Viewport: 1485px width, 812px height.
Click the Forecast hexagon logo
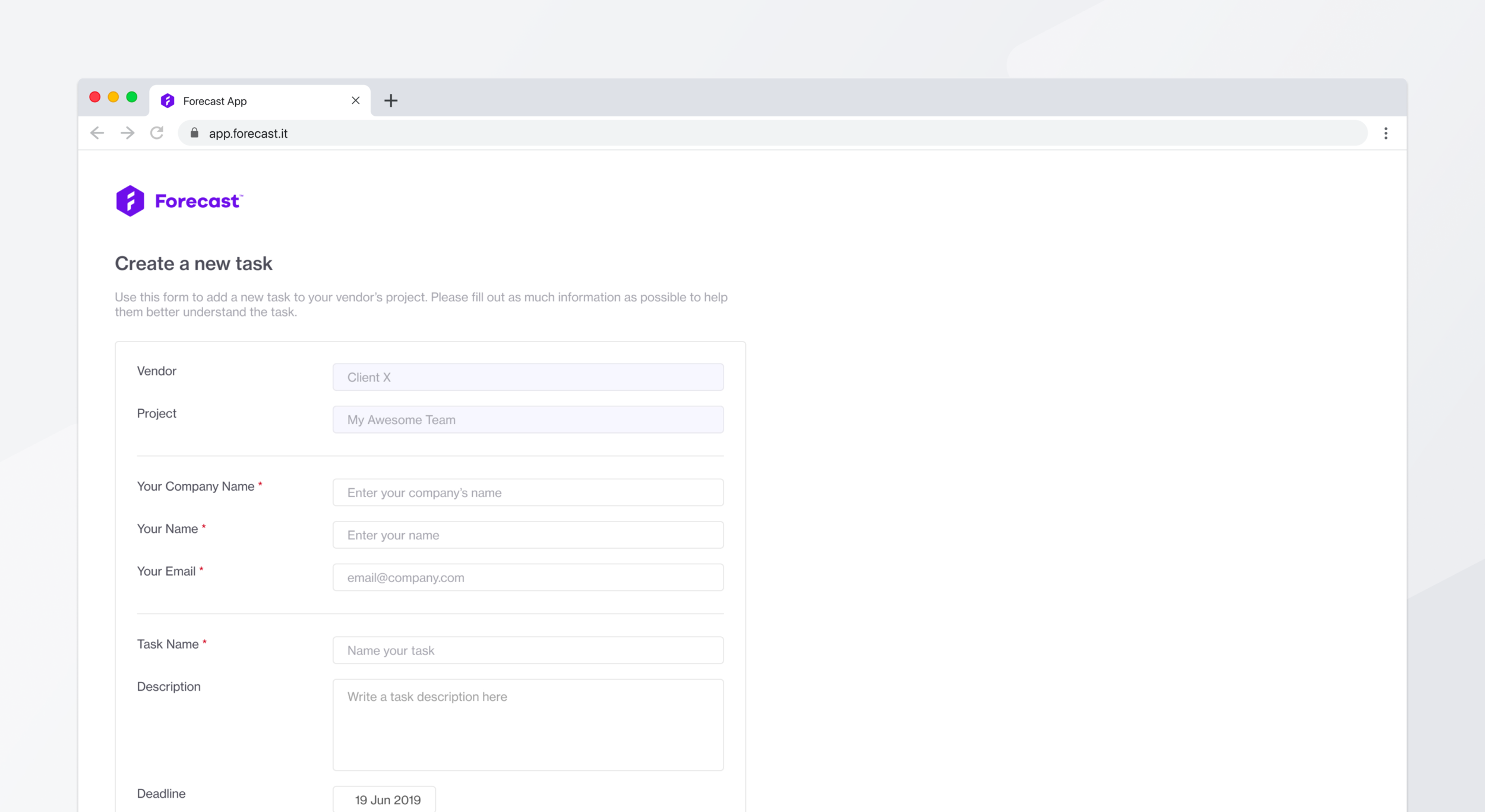(130, 201)
